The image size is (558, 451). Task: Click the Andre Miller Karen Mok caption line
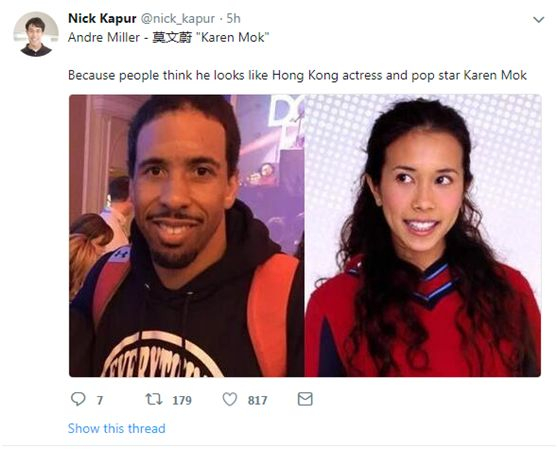coord(168,37)
